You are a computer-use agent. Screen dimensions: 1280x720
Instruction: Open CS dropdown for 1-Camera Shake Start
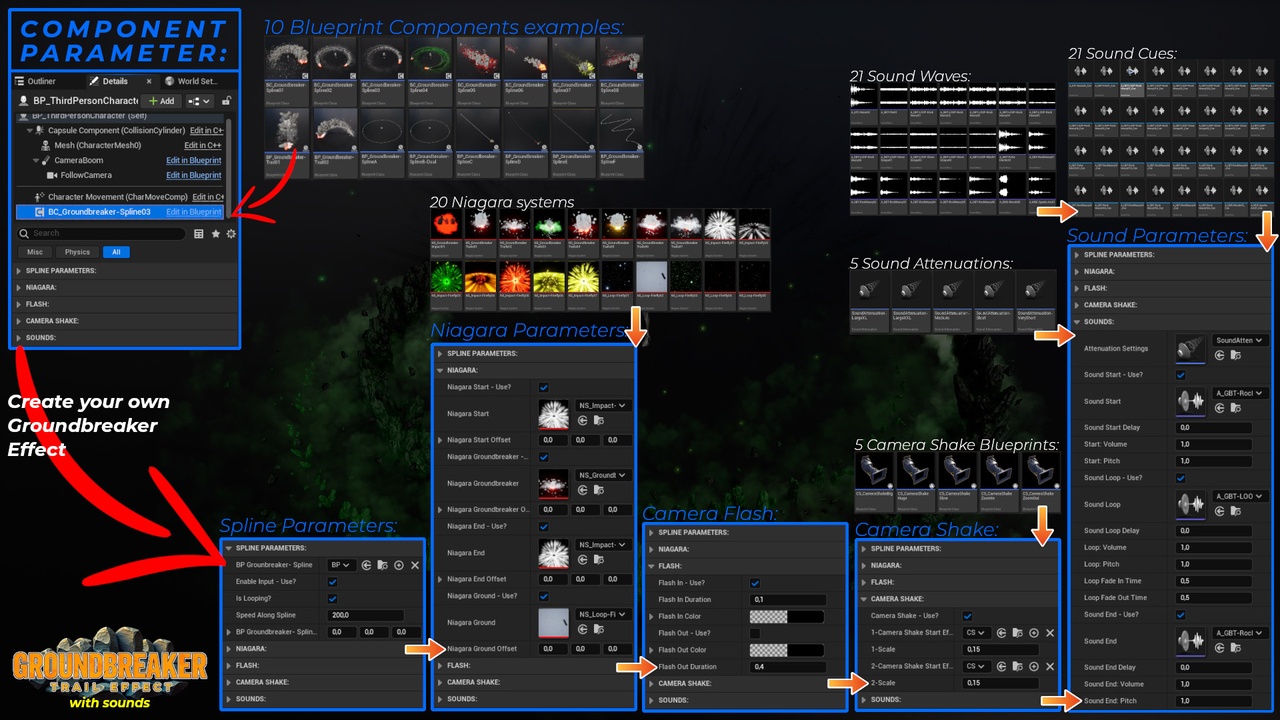(976, 633)
